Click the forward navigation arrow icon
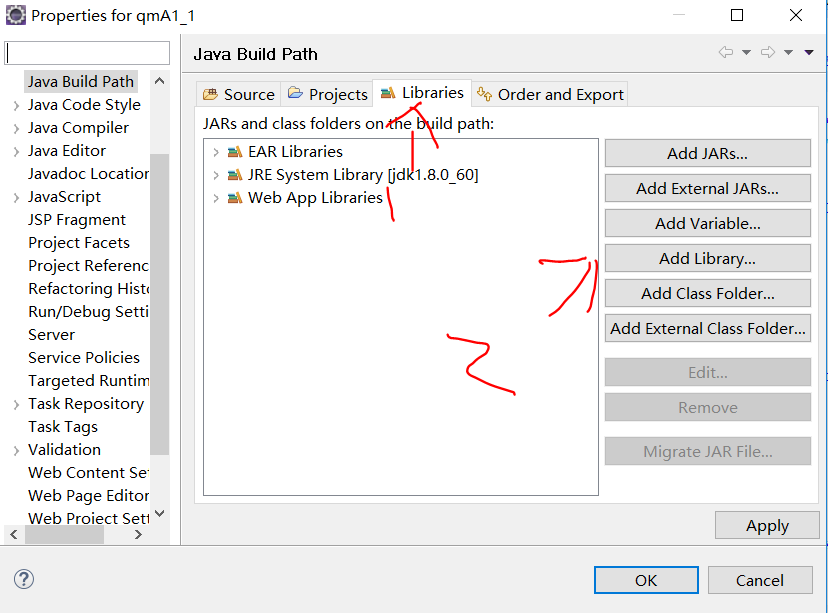 [x=768, y=52]
